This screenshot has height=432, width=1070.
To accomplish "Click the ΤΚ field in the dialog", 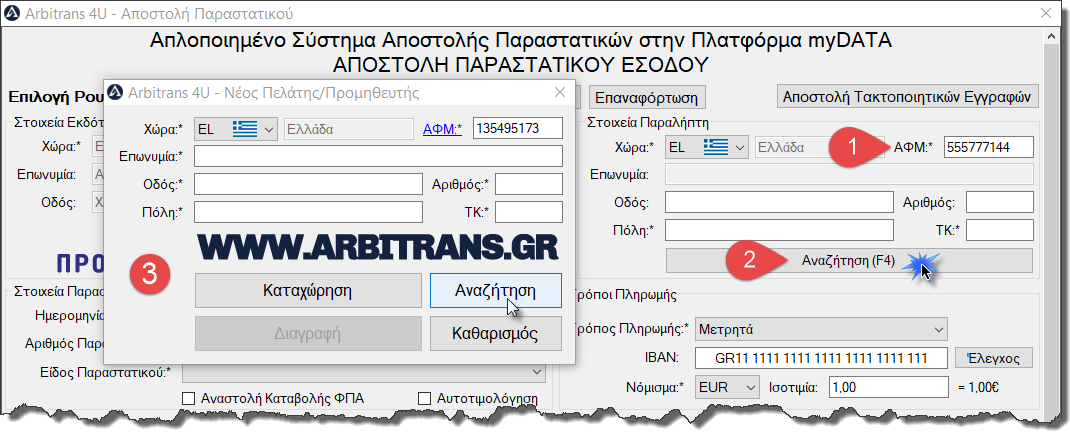I will point(529,212).
